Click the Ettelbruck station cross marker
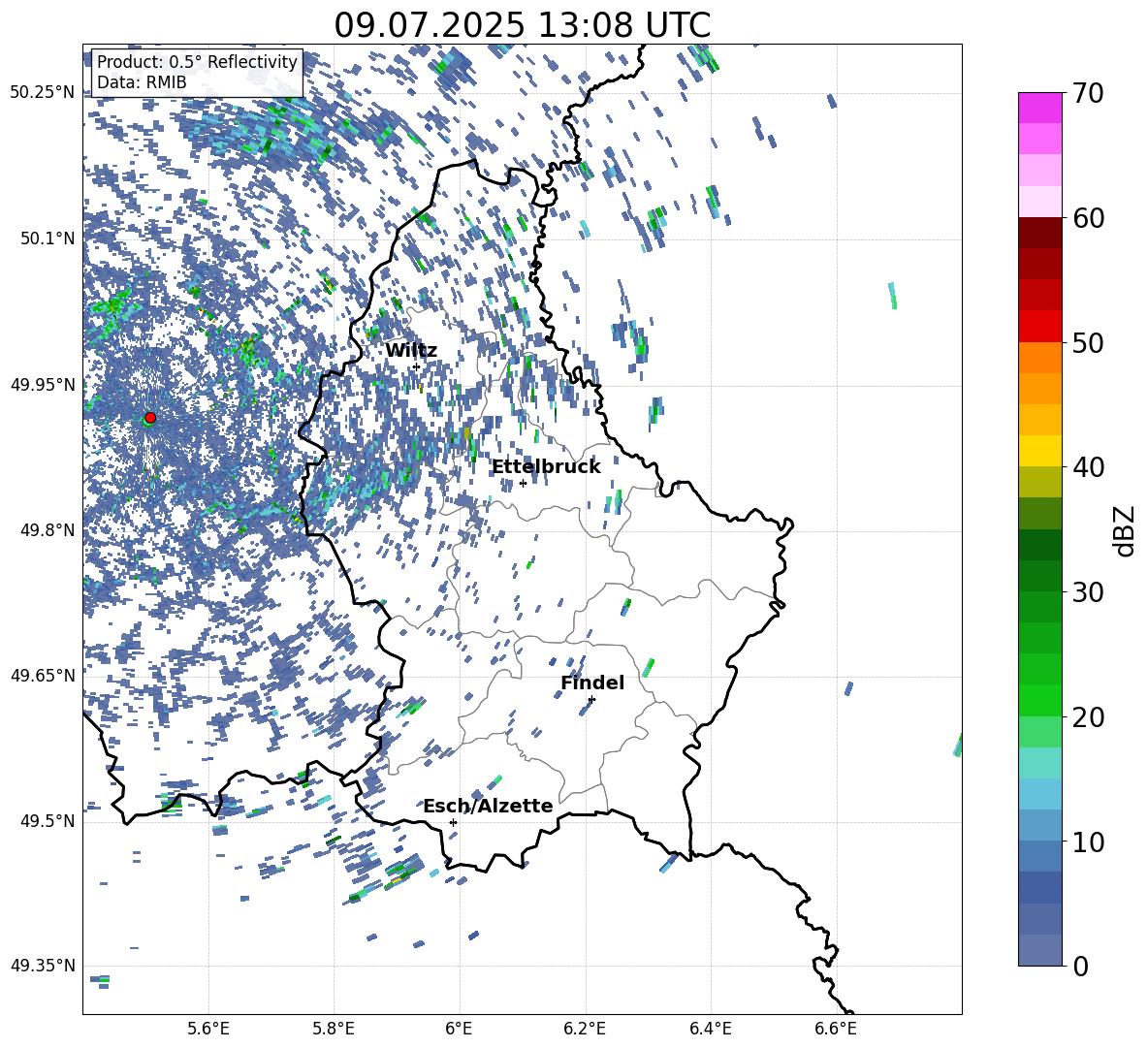The width and height of the screenshot is (1148, 1048). [523, 483]
